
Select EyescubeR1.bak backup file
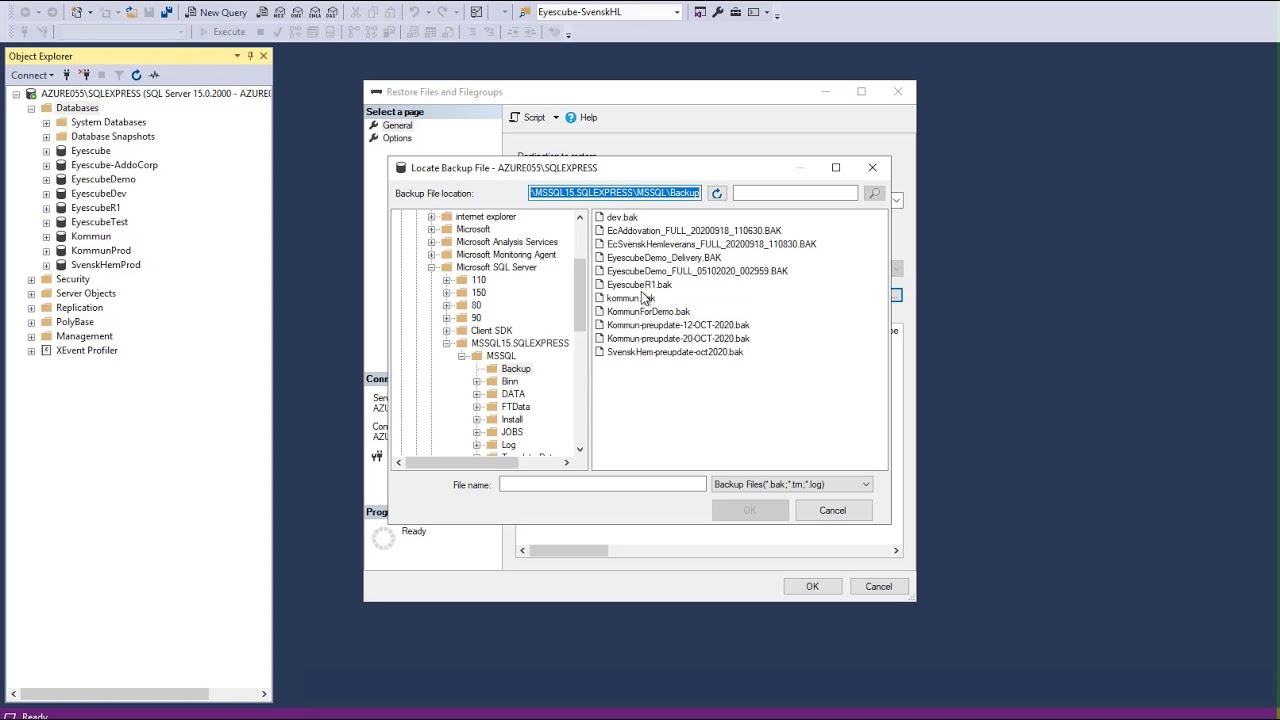pyautogui.click(x=639, y=285)
